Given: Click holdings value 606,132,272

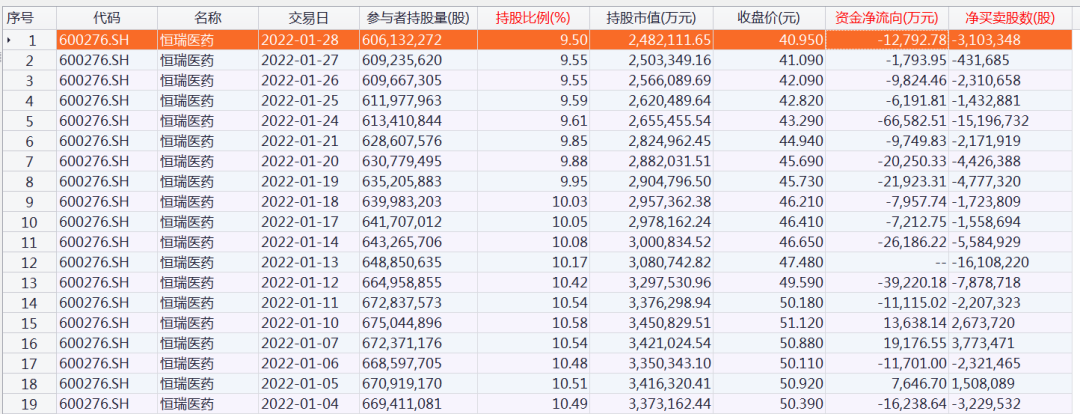Looking at the screenshot, I should (x=402, y=41).
